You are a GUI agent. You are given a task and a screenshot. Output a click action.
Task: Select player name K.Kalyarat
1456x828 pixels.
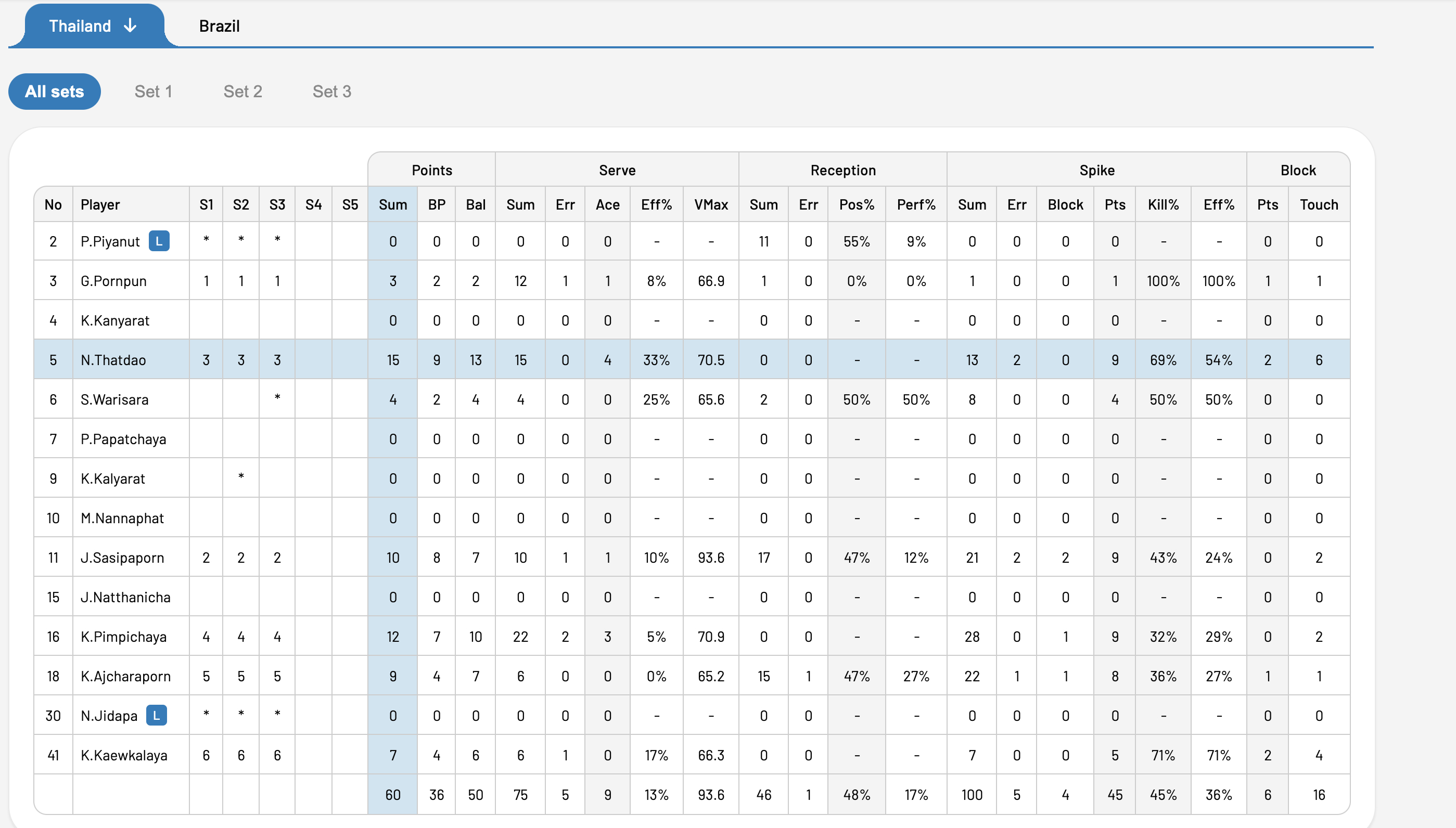click(x=112, y=479)
